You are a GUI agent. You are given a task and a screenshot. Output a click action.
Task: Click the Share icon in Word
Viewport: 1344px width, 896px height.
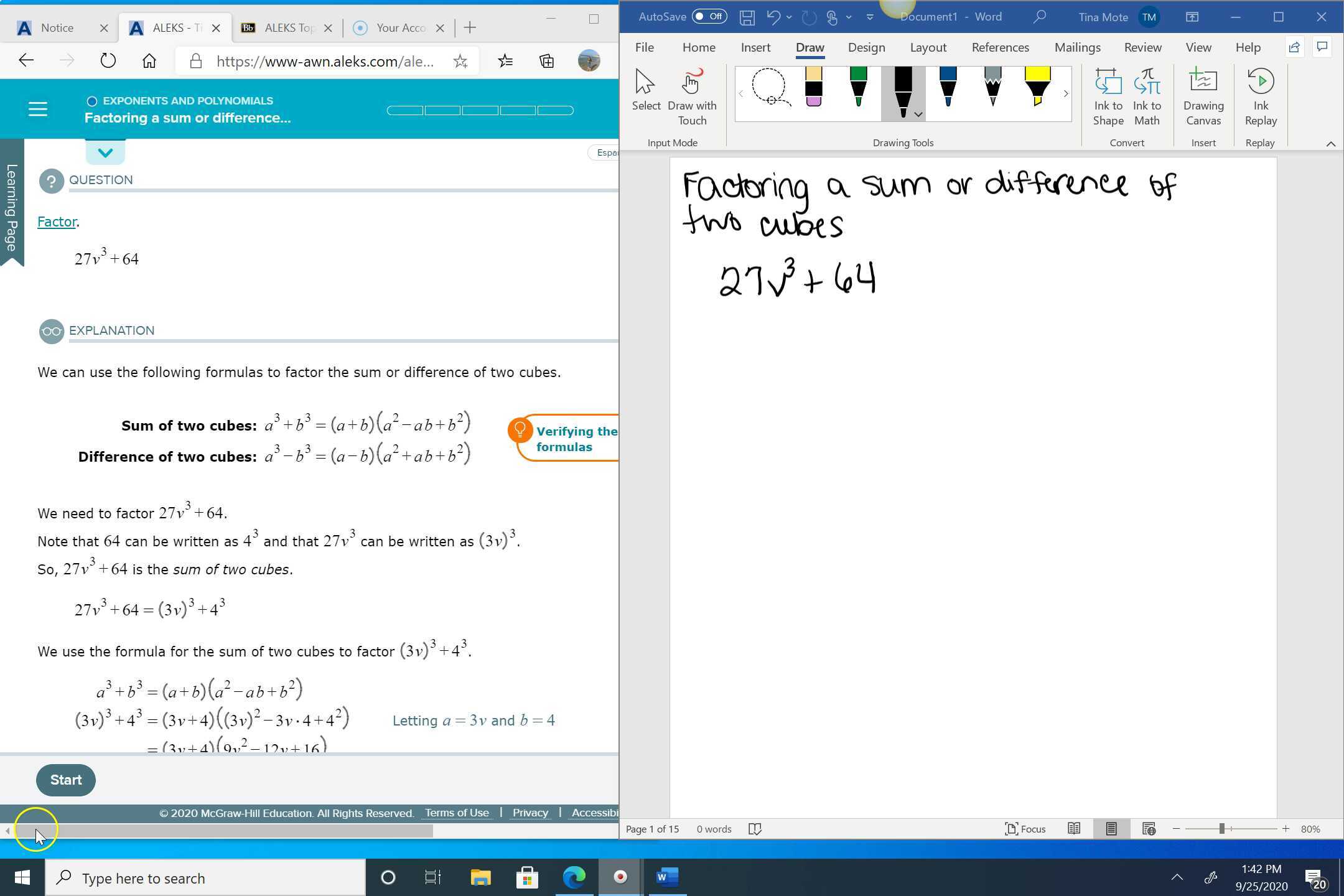(x=1294, y=47)
